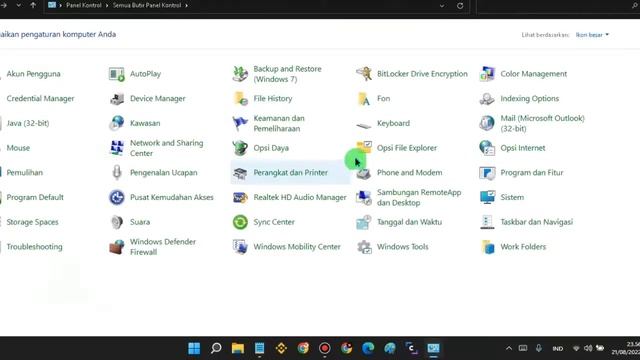The image size is (640, 360).
Task: Open 'Troubleshooting' link
Action: 35,247
